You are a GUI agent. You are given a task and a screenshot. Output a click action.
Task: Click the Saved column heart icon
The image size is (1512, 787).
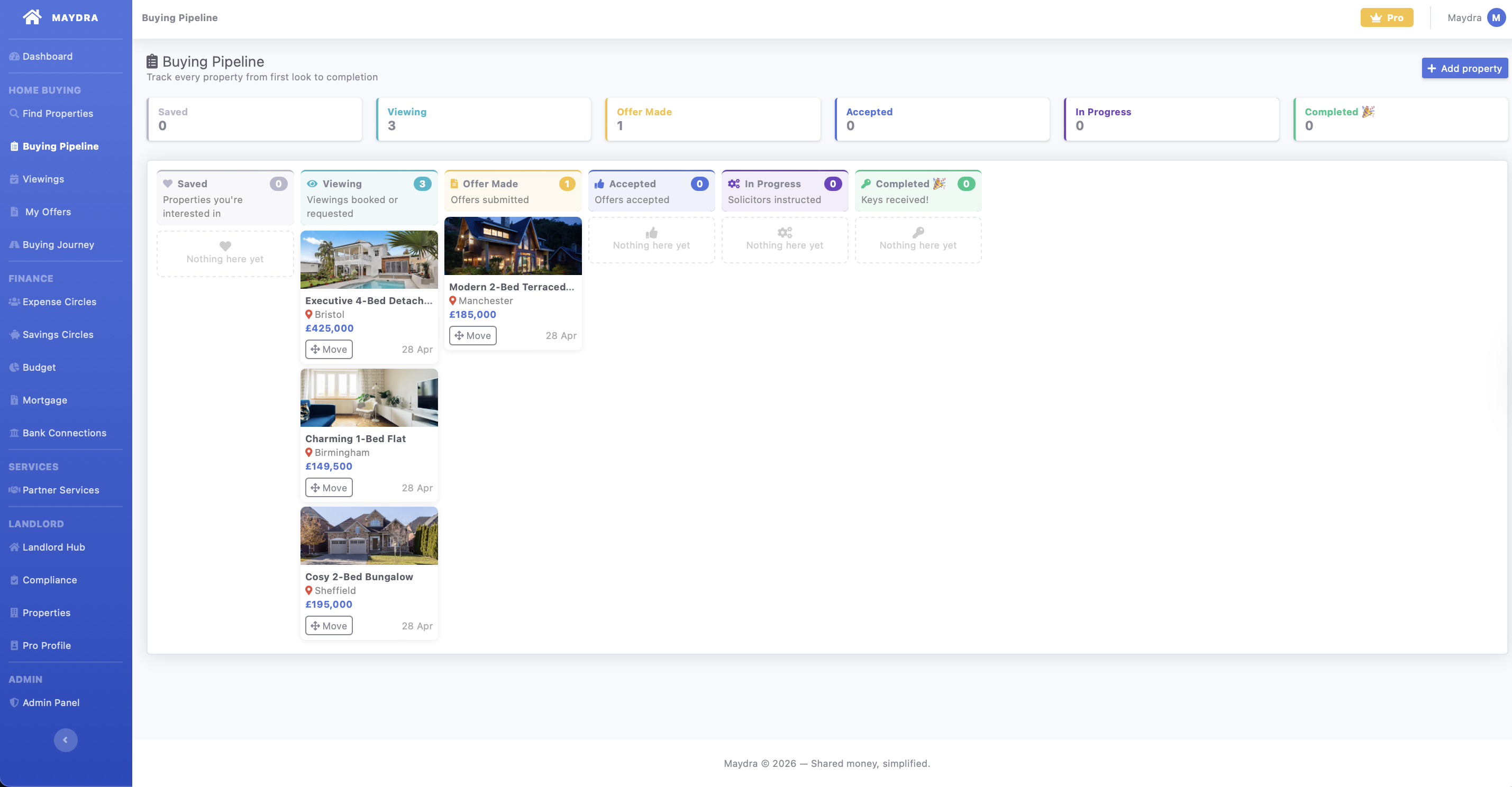tap(168, 184)
